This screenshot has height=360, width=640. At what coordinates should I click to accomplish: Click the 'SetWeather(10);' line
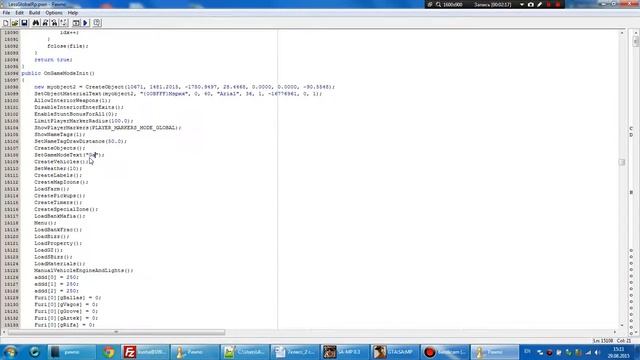pos(58,168)
